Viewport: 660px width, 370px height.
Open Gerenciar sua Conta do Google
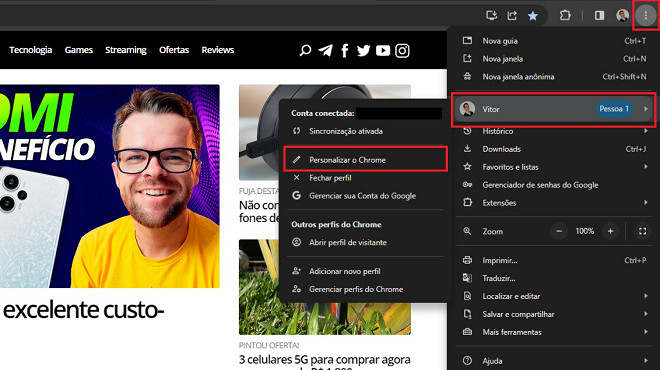[x=365, y=196]
